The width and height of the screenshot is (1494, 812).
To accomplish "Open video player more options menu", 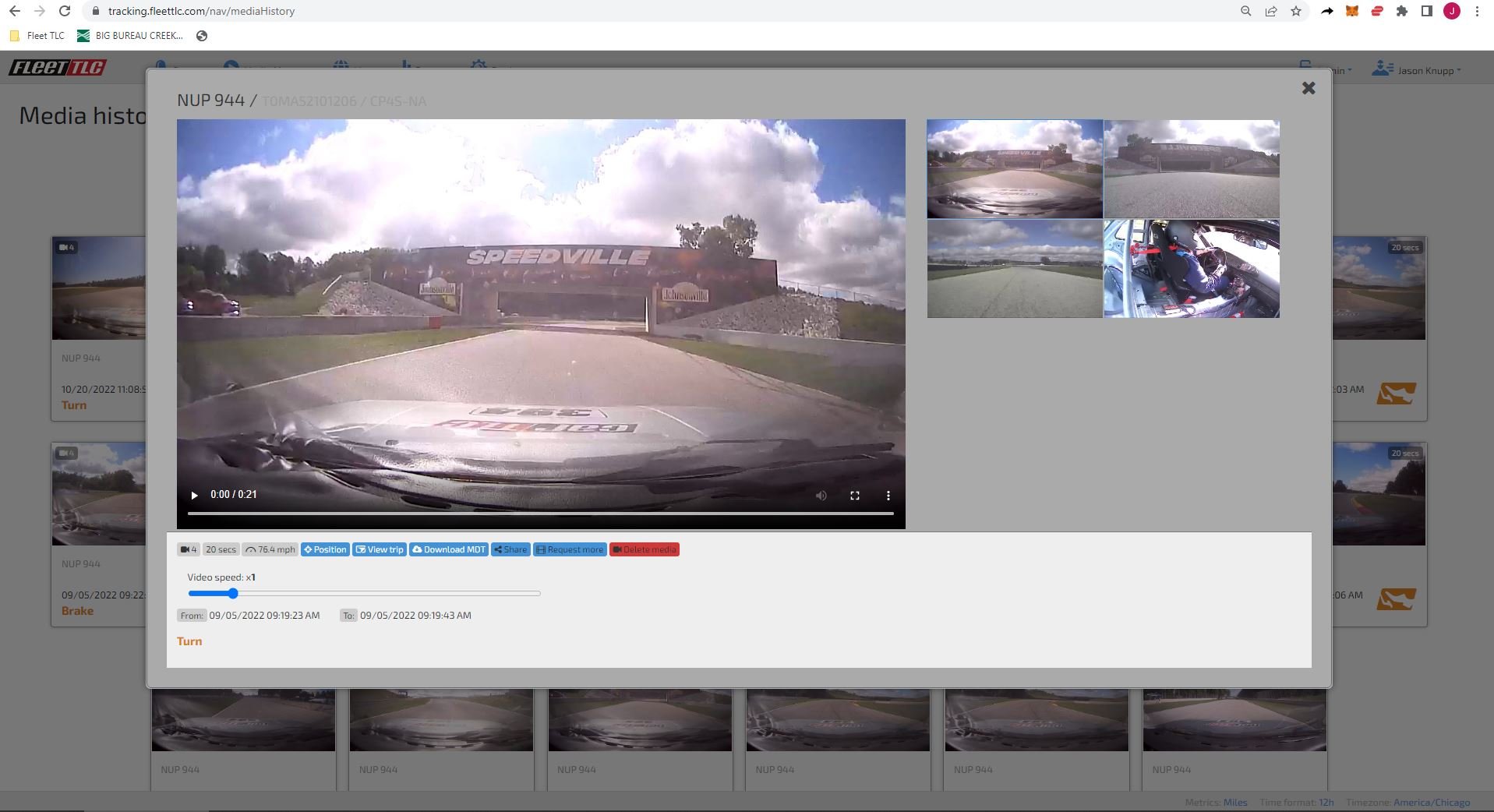I will (888, 496).
